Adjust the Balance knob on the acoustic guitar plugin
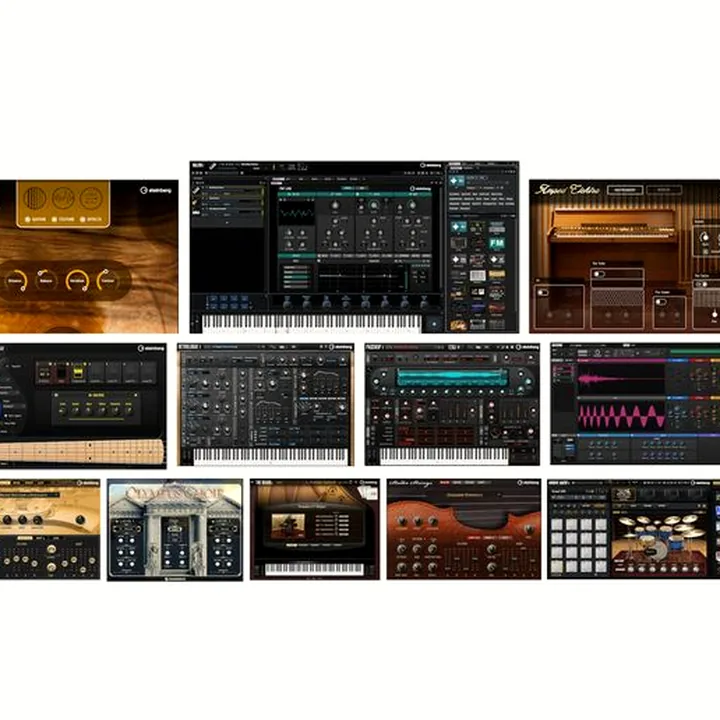Screen dimensions: 720x720 coord(46,281)
